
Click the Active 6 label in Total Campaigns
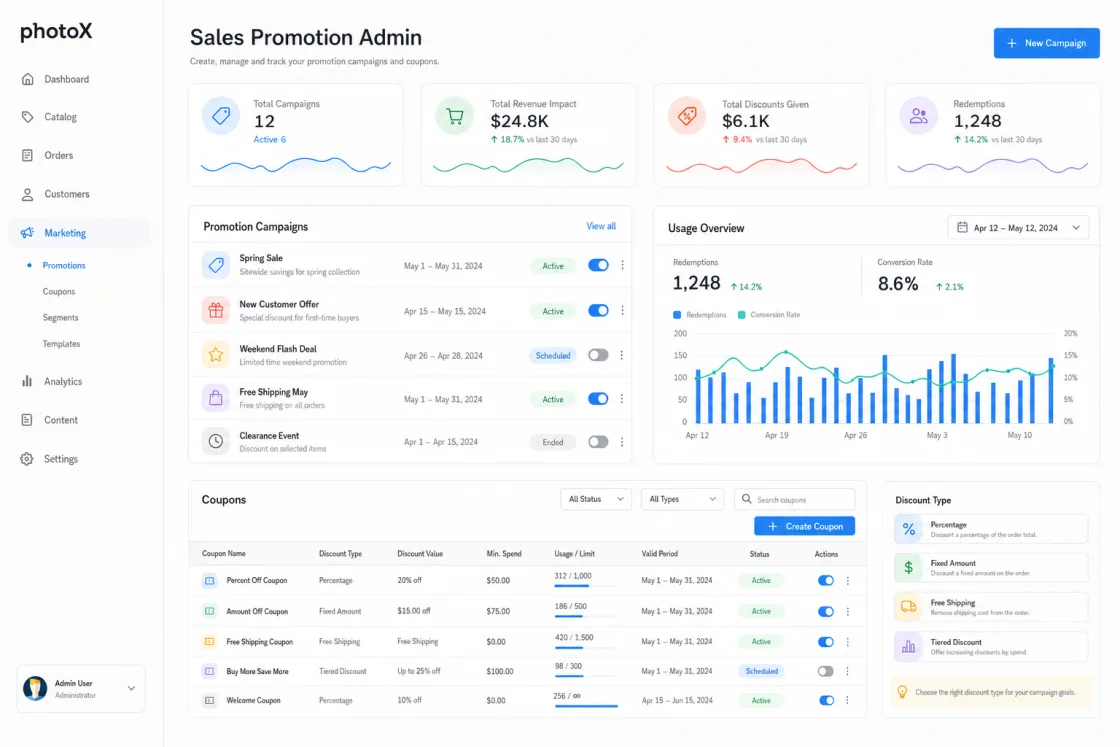(x=269, y=140)
